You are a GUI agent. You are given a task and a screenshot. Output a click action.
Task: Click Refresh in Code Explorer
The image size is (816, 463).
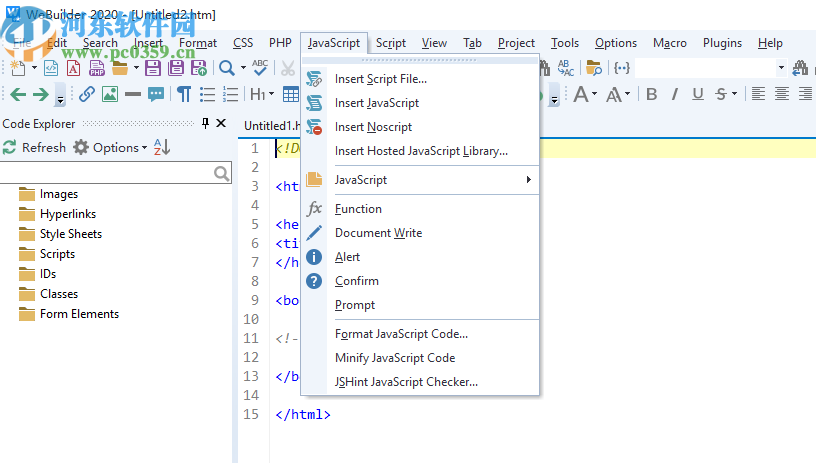click(x=34, y=147)
